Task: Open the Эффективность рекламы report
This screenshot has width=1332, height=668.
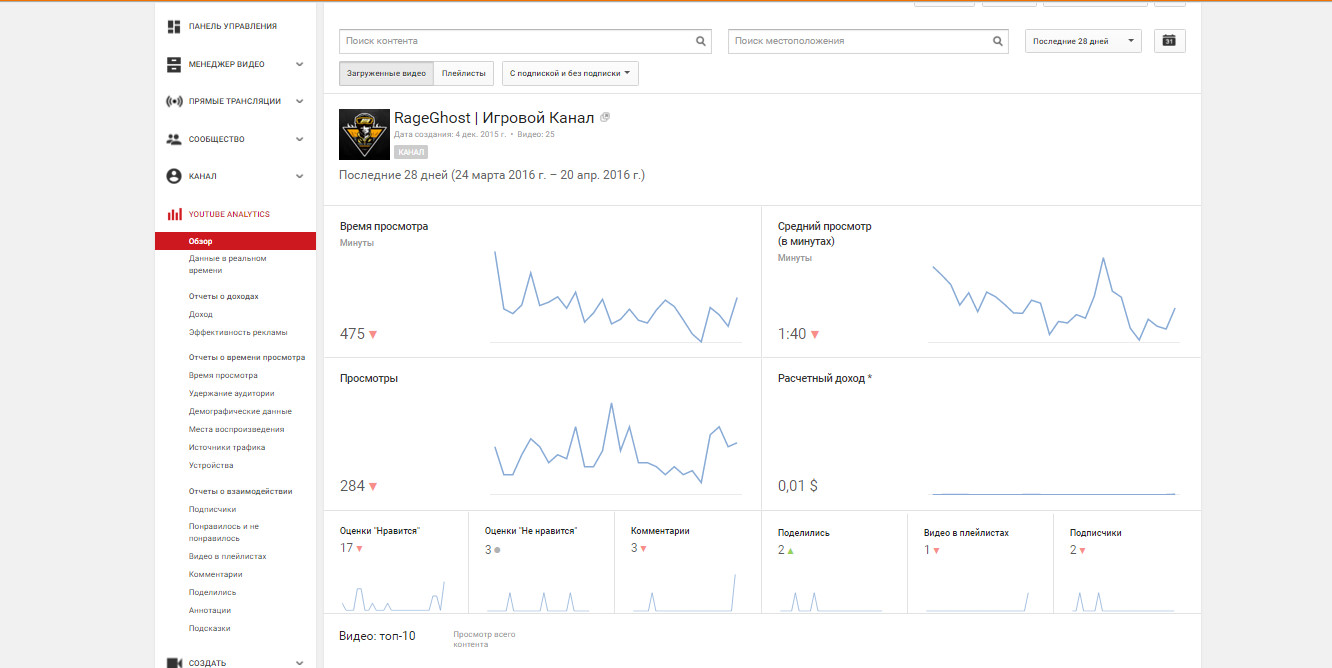Action: [238, 332]
